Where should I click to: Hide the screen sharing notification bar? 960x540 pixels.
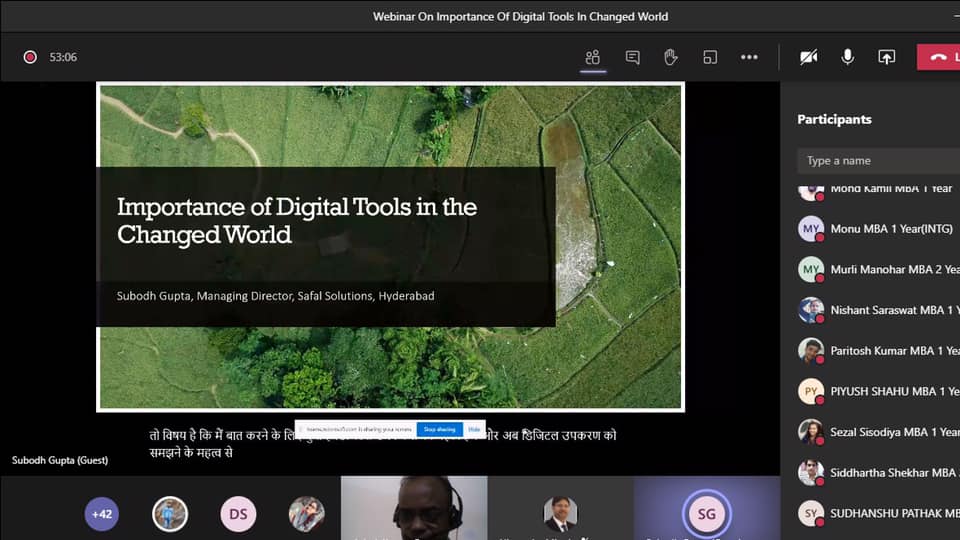click(x=474, y=429)
